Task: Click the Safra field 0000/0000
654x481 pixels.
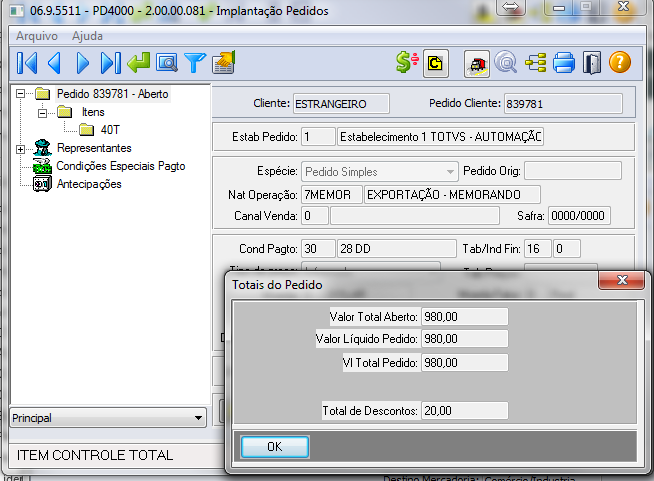Action: point(579,216)
